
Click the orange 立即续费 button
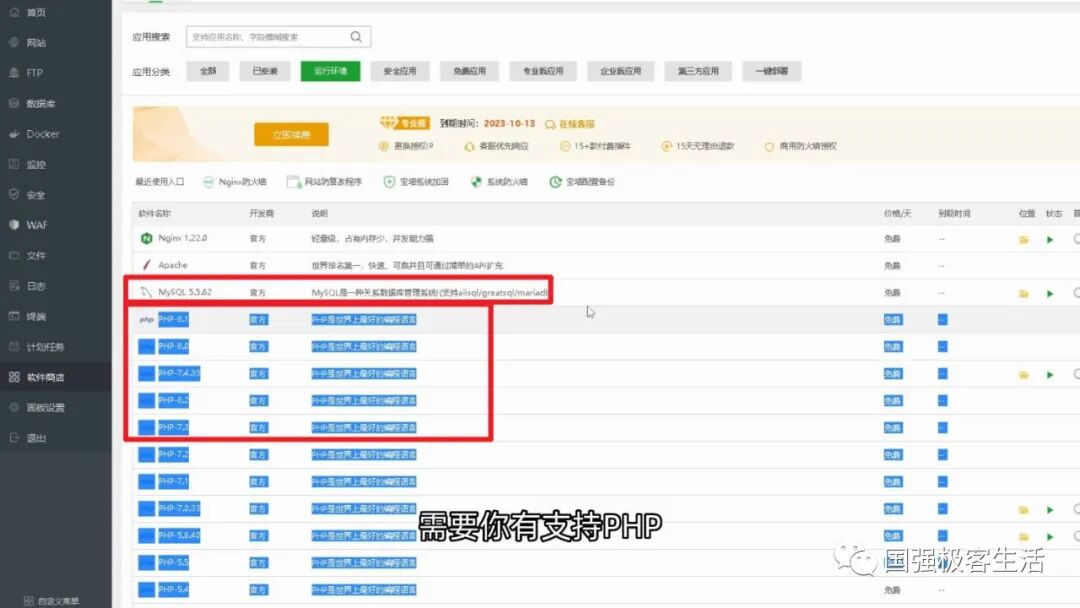click(x=291, y=134)
